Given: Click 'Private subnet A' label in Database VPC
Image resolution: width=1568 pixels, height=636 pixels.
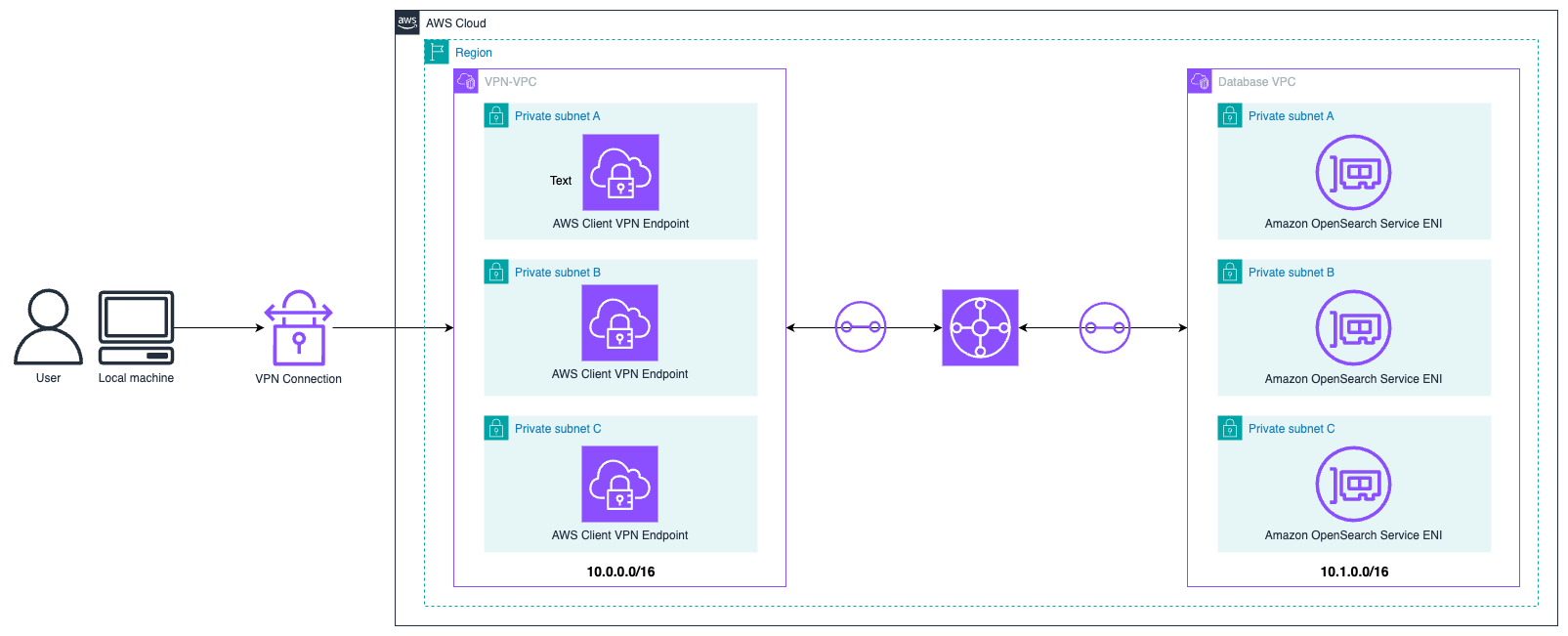Looking at the screenshot, I should tap(1291, 116).
